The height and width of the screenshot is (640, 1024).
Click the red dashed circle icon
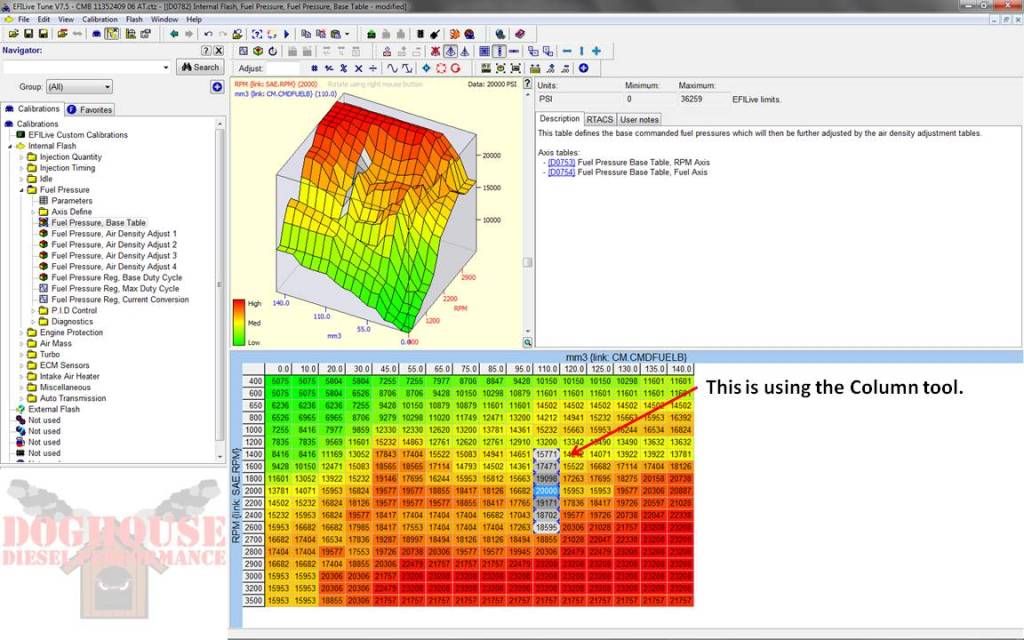[441, 68]
